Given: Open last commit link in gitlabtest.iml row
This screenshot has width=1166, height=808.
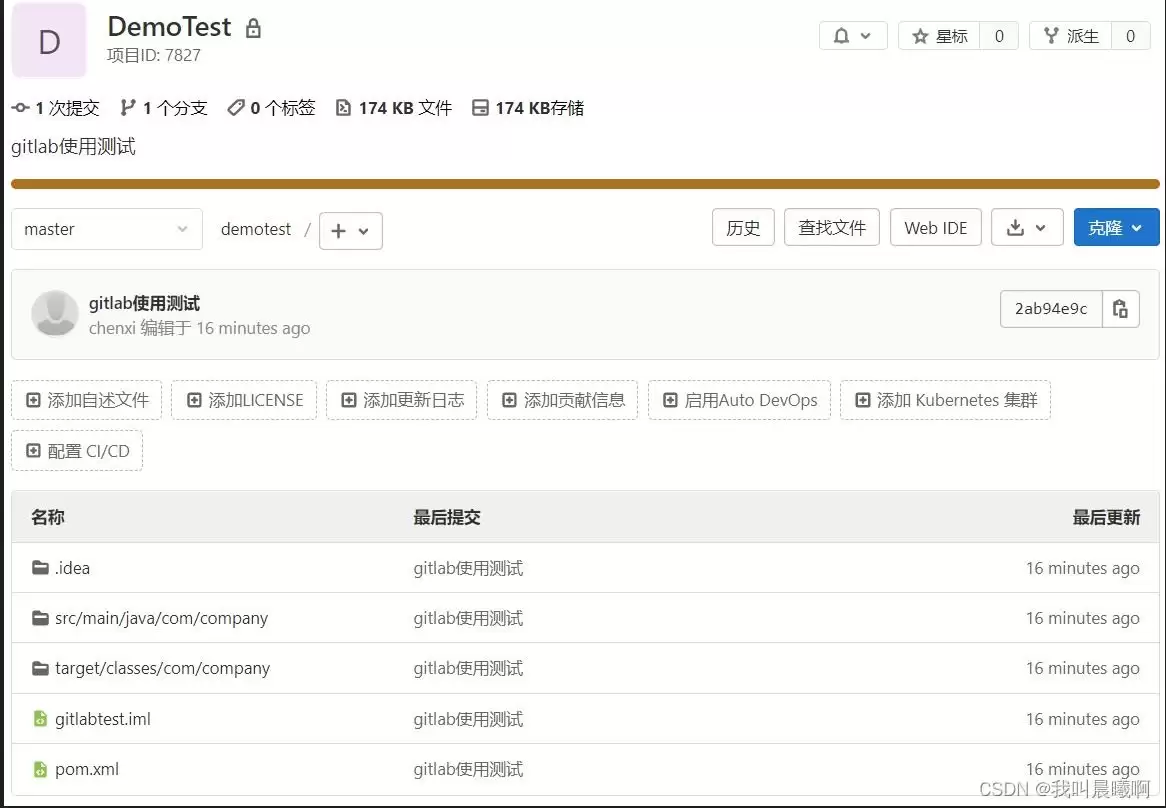Looking at the screenshot, I should pos(468,719).
